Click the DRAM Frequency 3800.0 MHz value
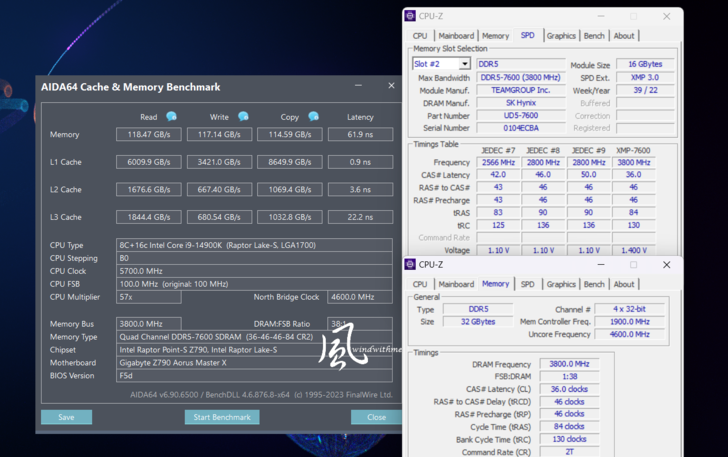The height and width of the screenshot is (457, 728). tap(568, 364)
